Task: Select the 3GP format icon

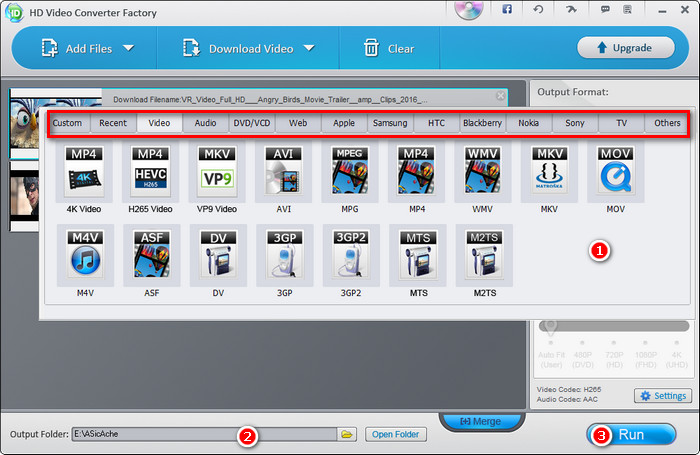Action: pyautogui.click(x=285, y=256)
